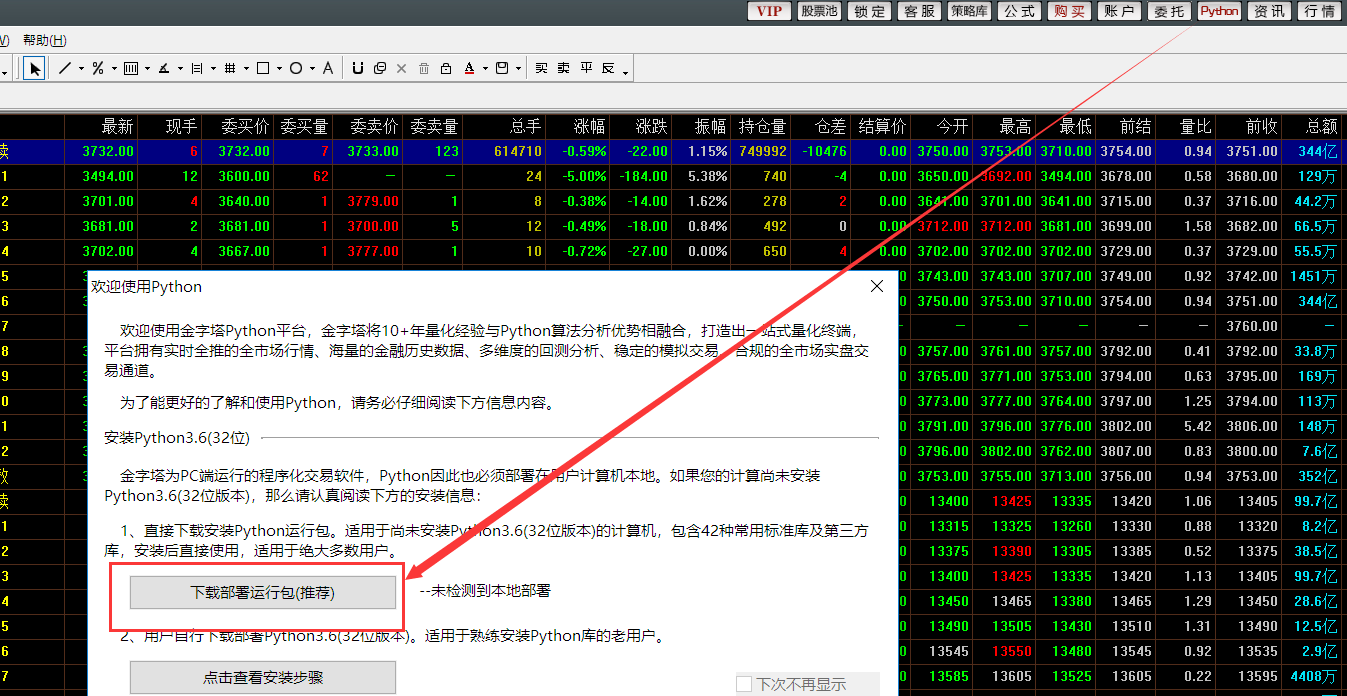Open the font color dropdown arrow

(x=485, y=69)
